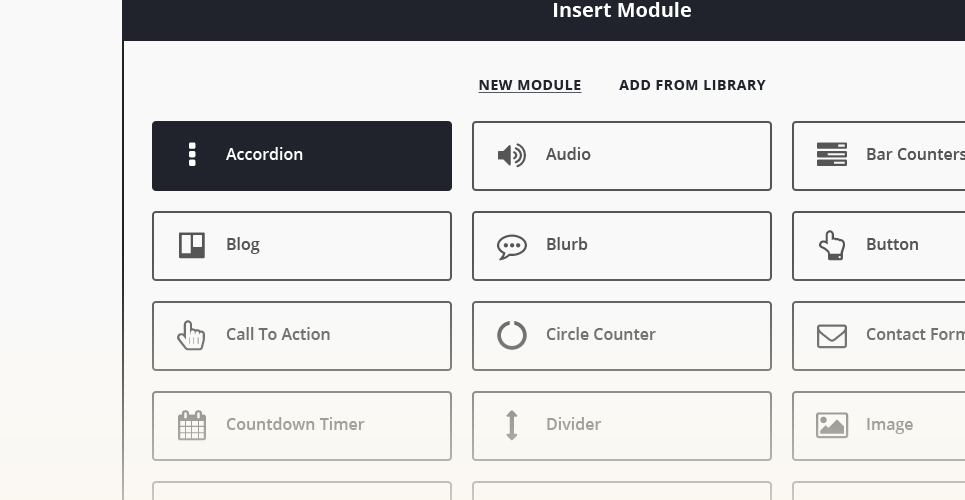Click the Accordion three-dot icon
Viewport: 965px width, 500px height.
(x=192, y=155)
